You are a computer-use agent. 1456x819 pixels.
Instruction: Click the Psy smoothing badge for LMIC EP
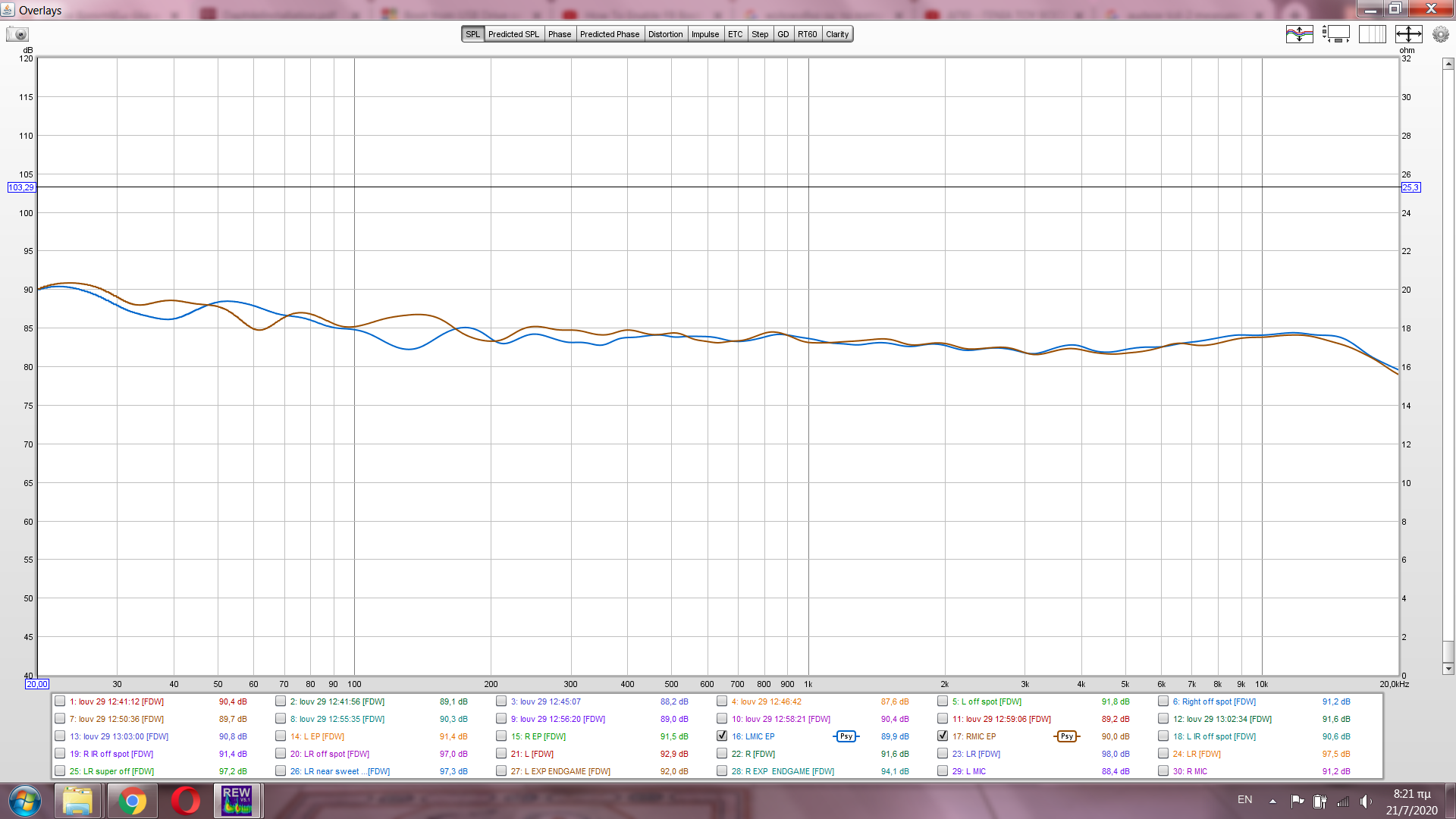[x=846, y=736]
